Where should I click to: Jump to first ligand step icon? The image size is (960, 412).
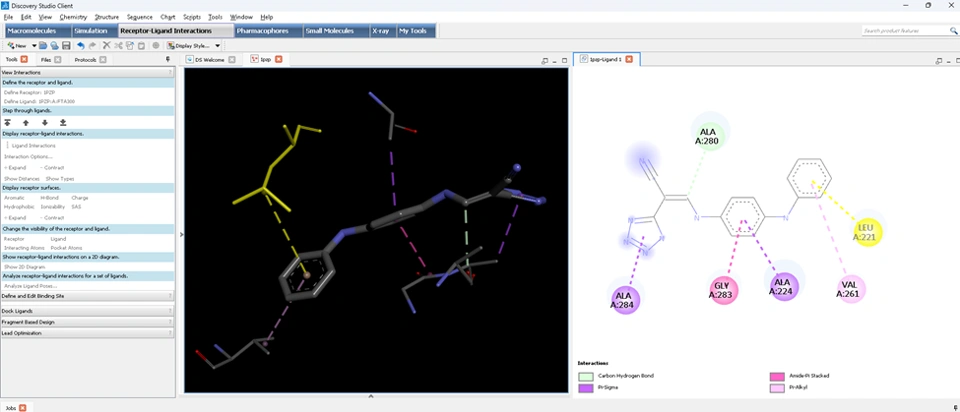pos(8,122)
